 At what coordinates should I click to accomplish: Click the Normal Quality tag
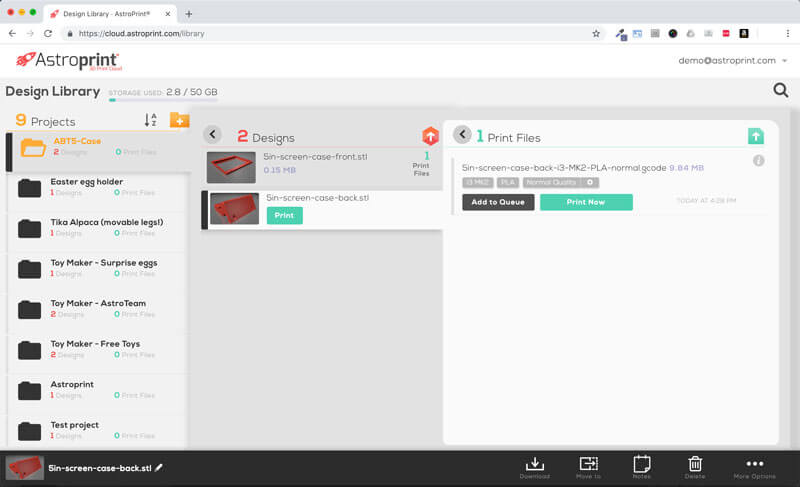click(561, 183)
